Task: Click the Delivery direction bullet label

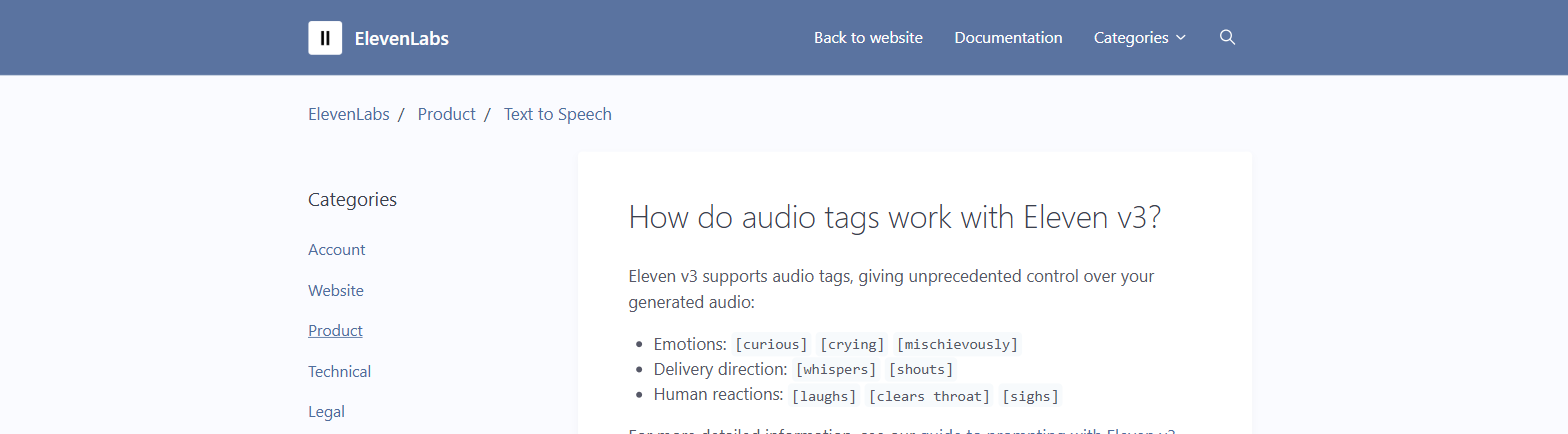Action: (x=721, y=369)
